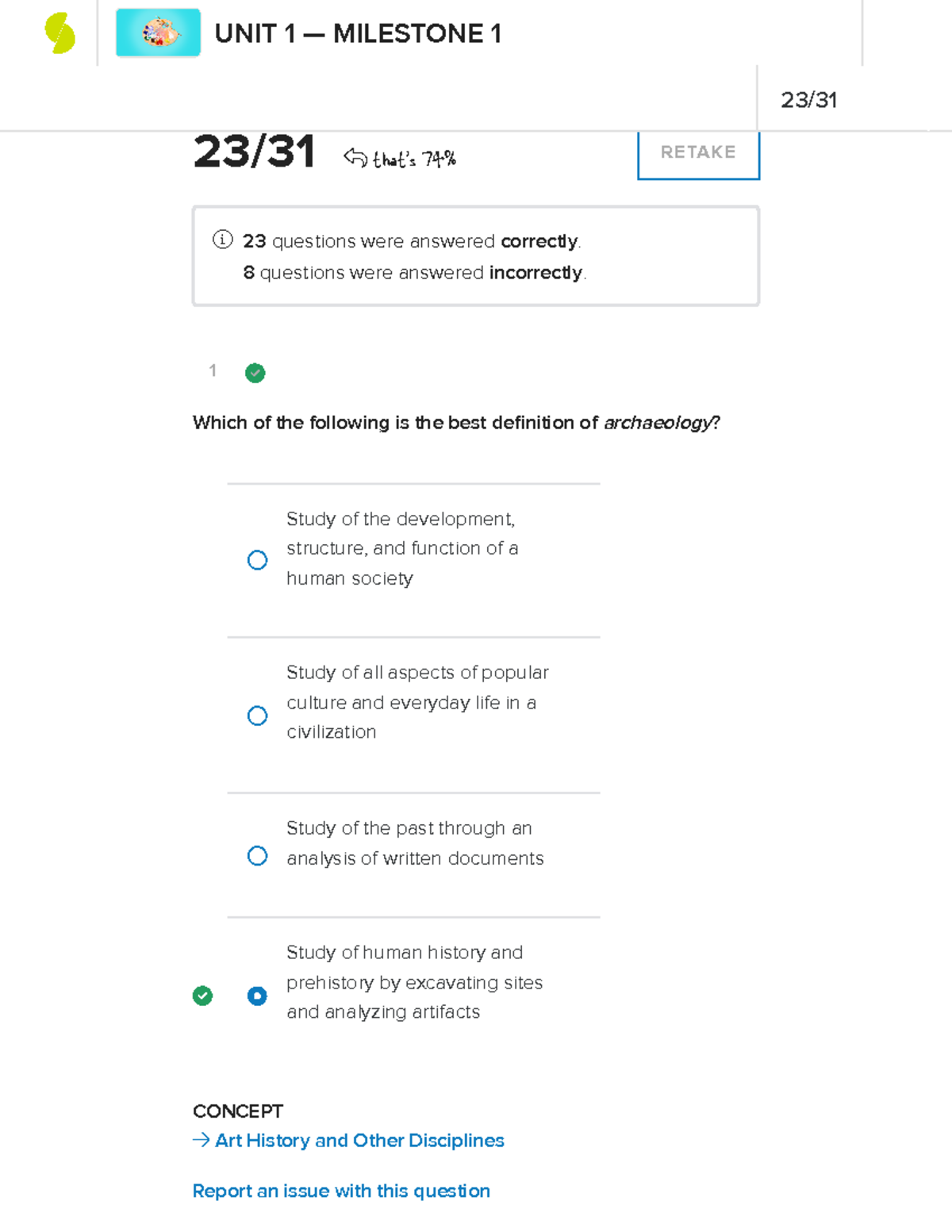
Task: Click Report an issue with this question
Action: [341, 1191]
